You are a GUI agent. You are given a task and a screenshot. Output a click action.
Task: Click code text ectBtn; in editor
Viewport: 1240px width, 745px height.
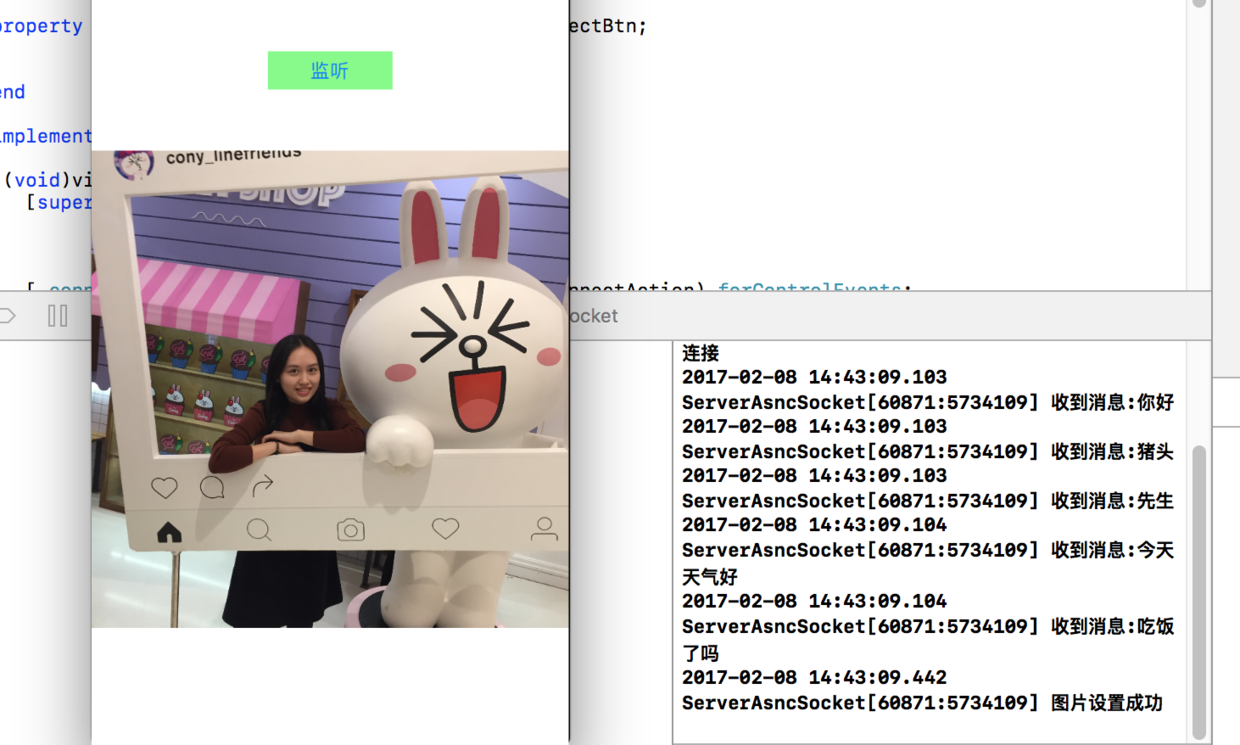(609, 26)
